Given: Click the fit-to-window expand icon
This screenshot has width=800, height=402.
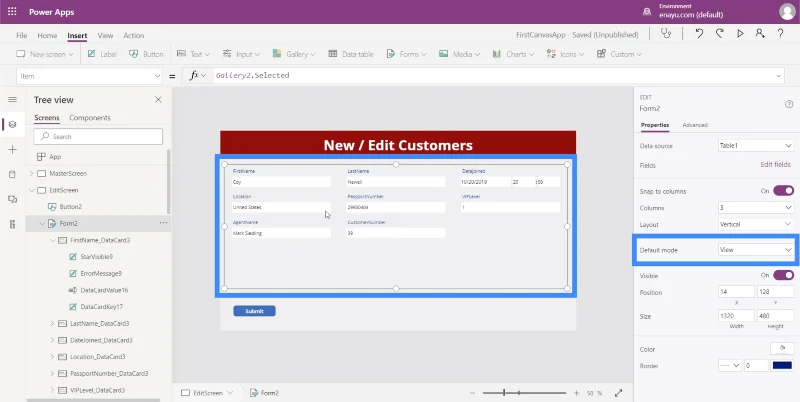Looking at the screenshot, I should pyautogui.click(x=618, y=393).
